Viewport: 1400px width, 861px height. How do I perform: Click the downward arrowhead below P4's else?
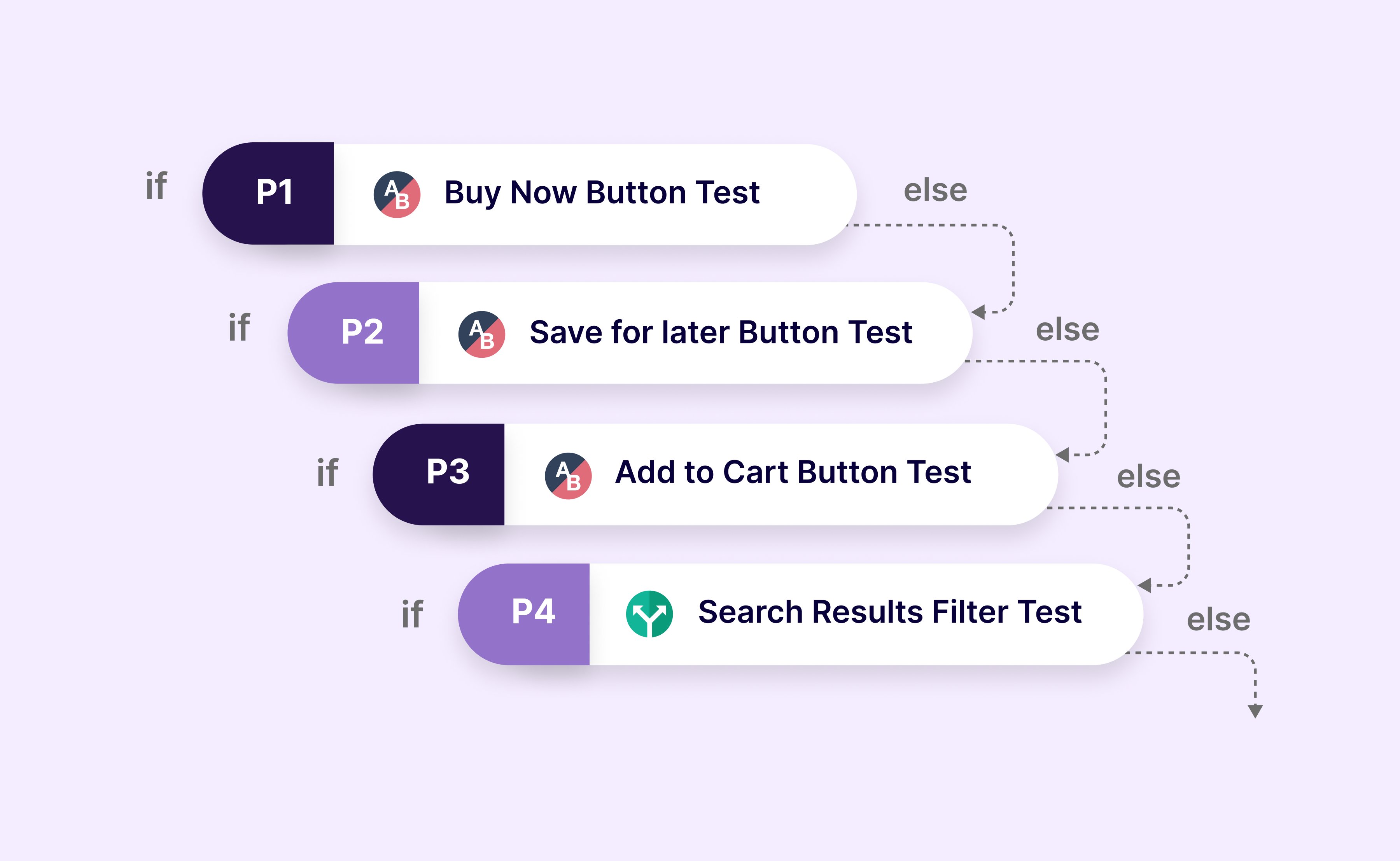[x=1255, y=711]
